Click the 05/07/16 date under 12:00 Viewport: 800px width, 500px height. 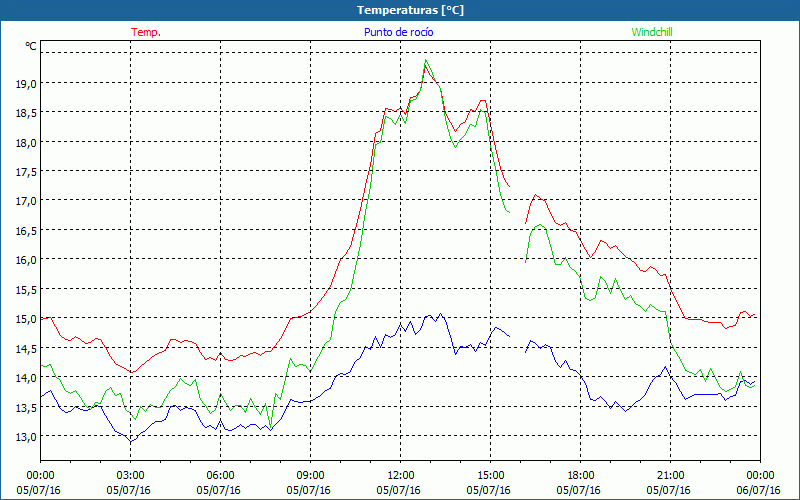398,490
